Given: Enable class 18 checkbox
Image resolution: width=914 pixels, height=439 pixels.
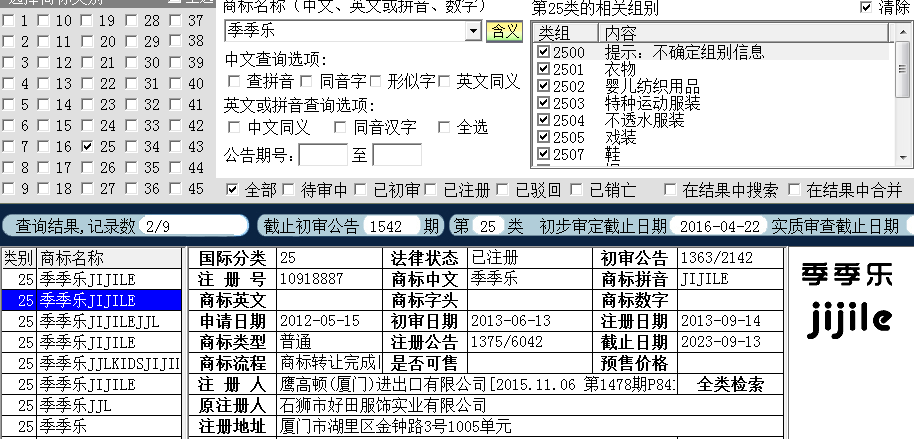Looking at the screenshot, I should [44, 189].
